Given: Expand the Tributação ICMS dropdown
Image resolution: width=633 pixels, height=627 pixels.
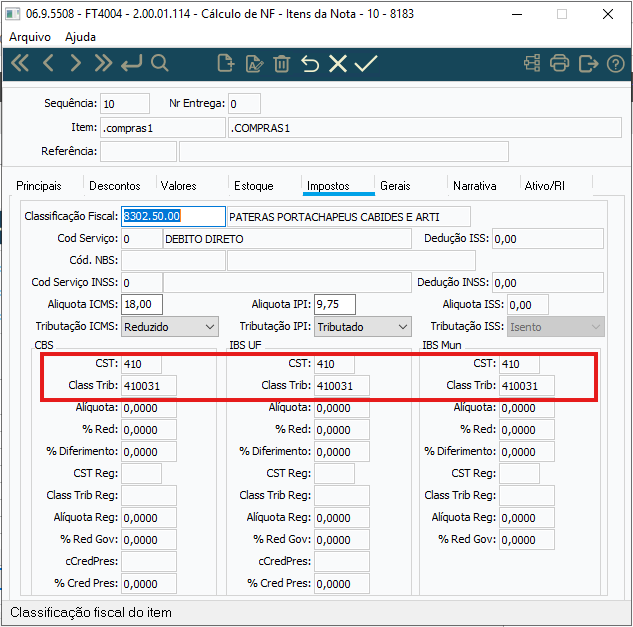Looking at the screenshot, I should click(170, 327).
